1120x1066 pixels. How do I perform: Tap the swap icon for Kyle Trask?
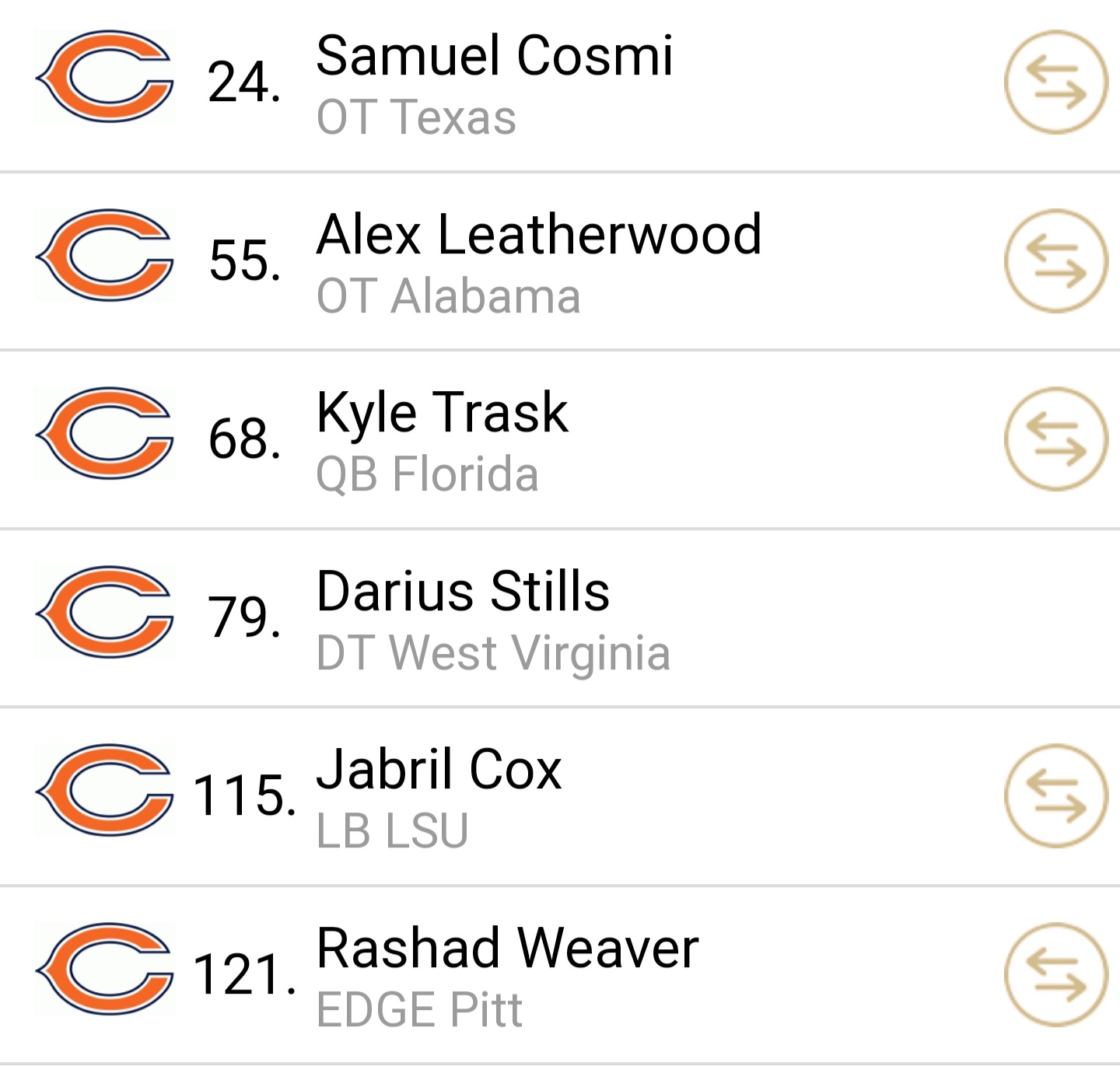tap(1055, 439)
